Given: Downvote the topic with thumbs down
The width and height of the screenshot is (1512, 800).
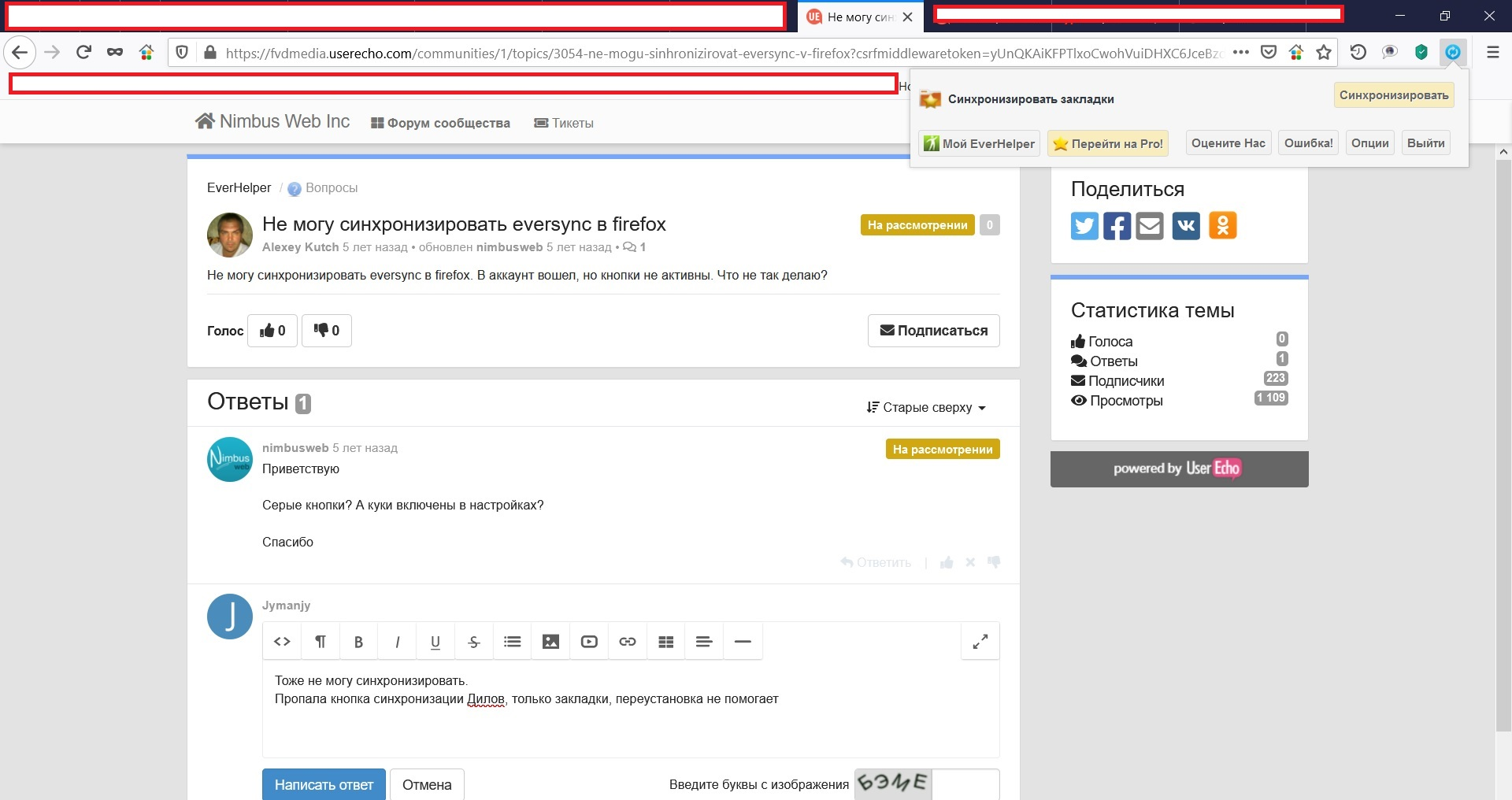Looking at the screenshot, I should click(327, 331).
